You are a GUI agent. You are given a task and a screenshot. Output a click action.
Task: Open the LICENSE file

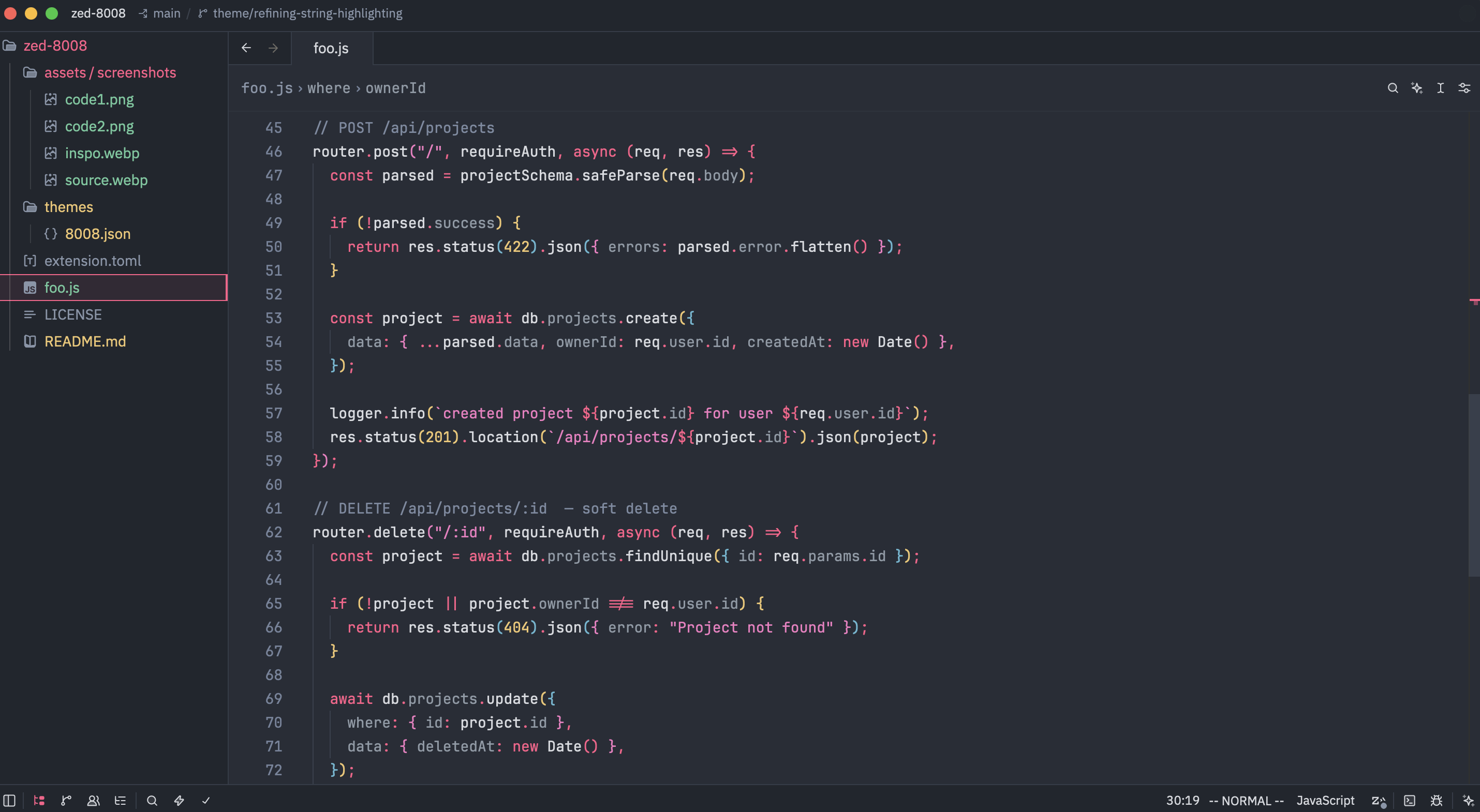pyautogui.click(x=73, y=314)
